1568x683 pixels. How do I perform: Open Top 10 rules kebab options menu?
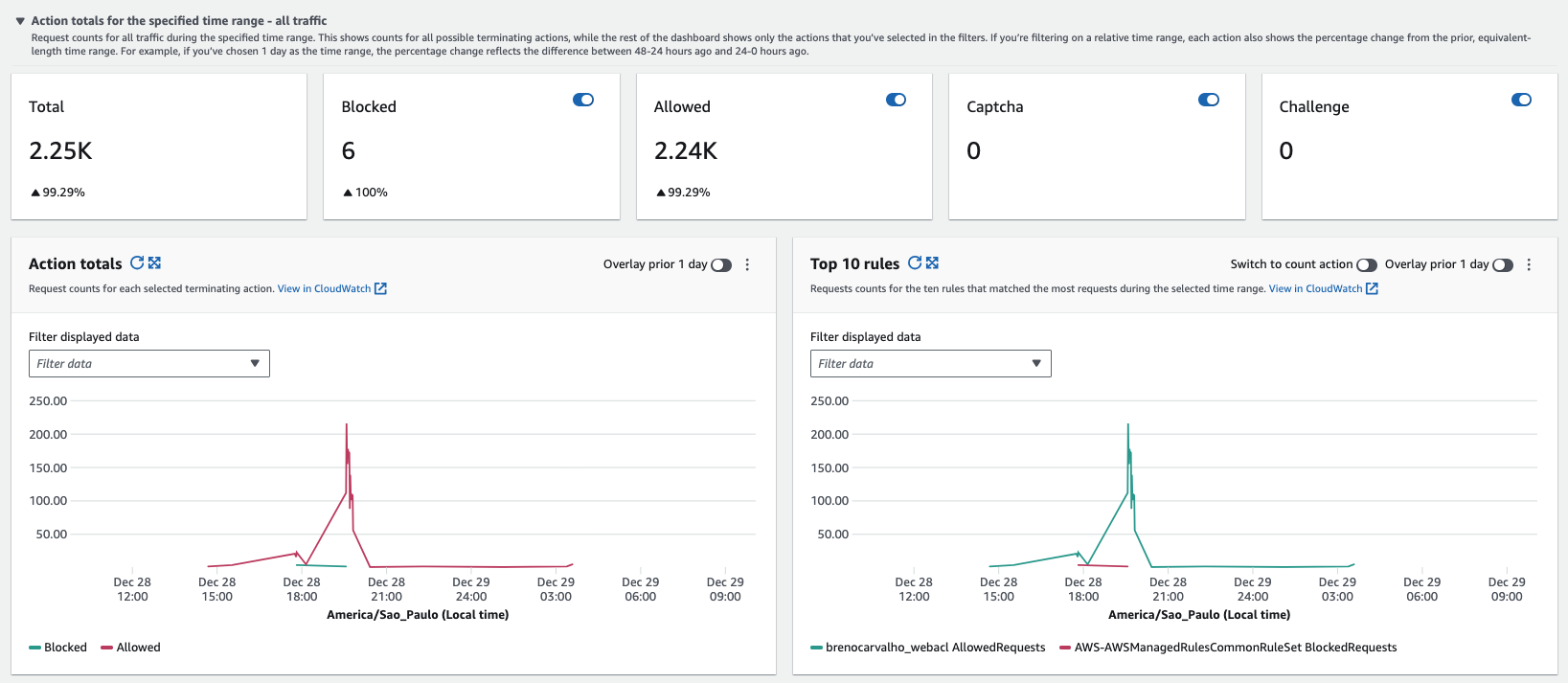(1529, 264)
